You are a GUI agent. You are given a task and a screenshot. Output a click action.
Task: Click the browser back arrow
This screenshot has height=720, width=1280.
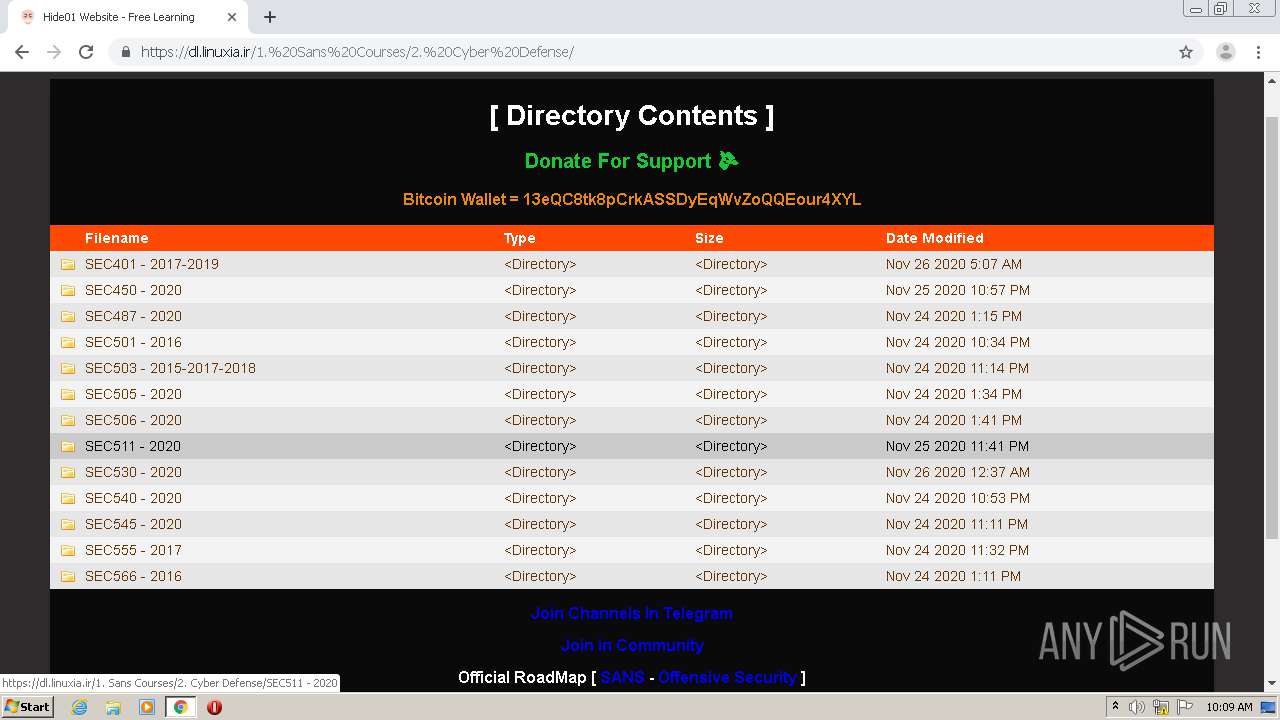coord(22,52)
